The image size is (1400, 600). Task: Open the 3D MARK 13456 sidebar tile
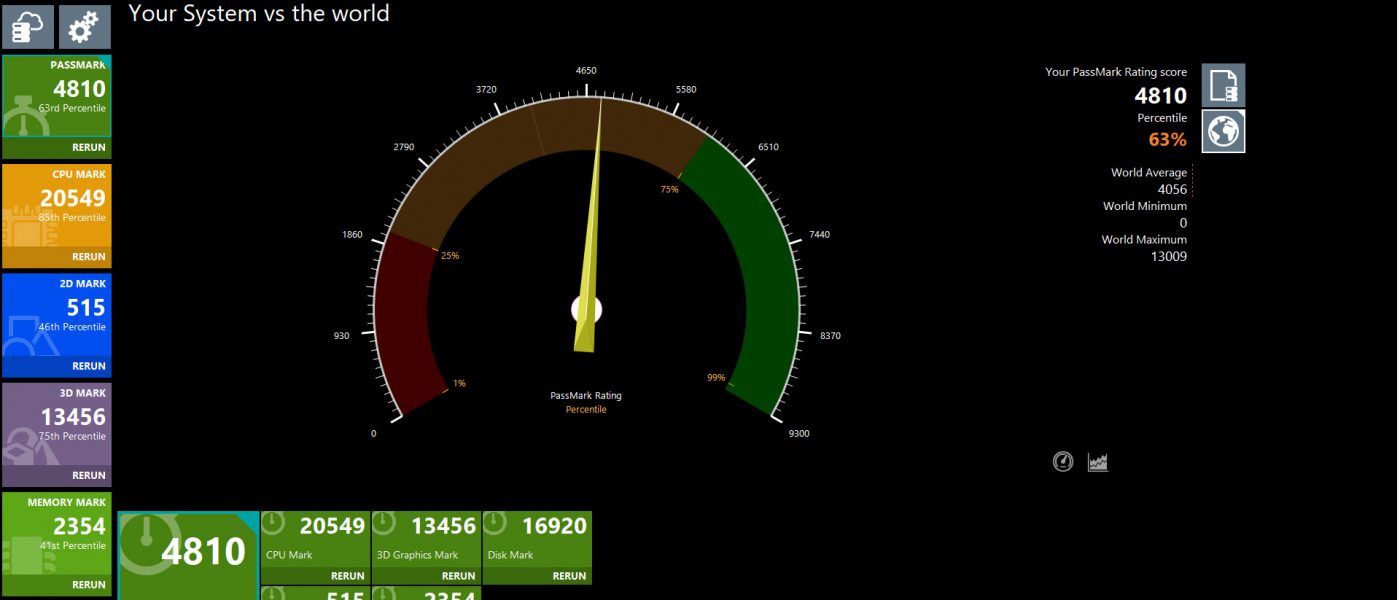[57, 424]
